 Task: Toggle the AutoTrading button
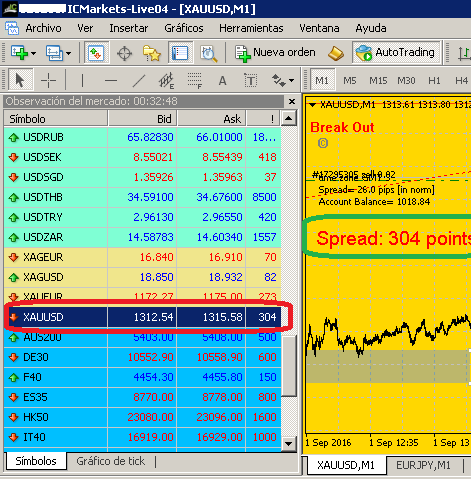click(x=396, y=52)
